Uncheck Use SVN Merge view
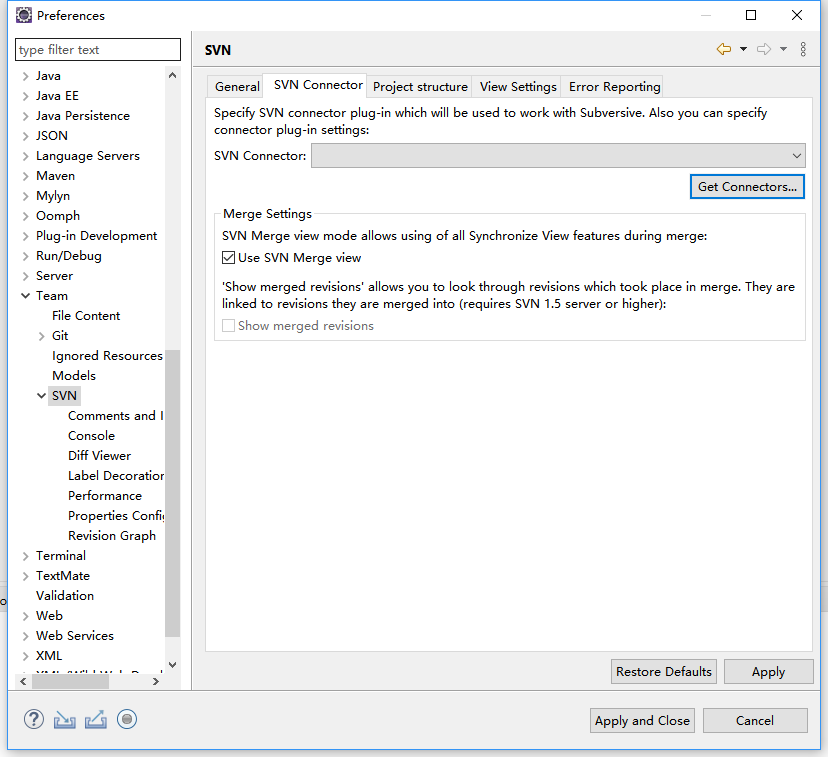828x757 pixels. [229, 258]
